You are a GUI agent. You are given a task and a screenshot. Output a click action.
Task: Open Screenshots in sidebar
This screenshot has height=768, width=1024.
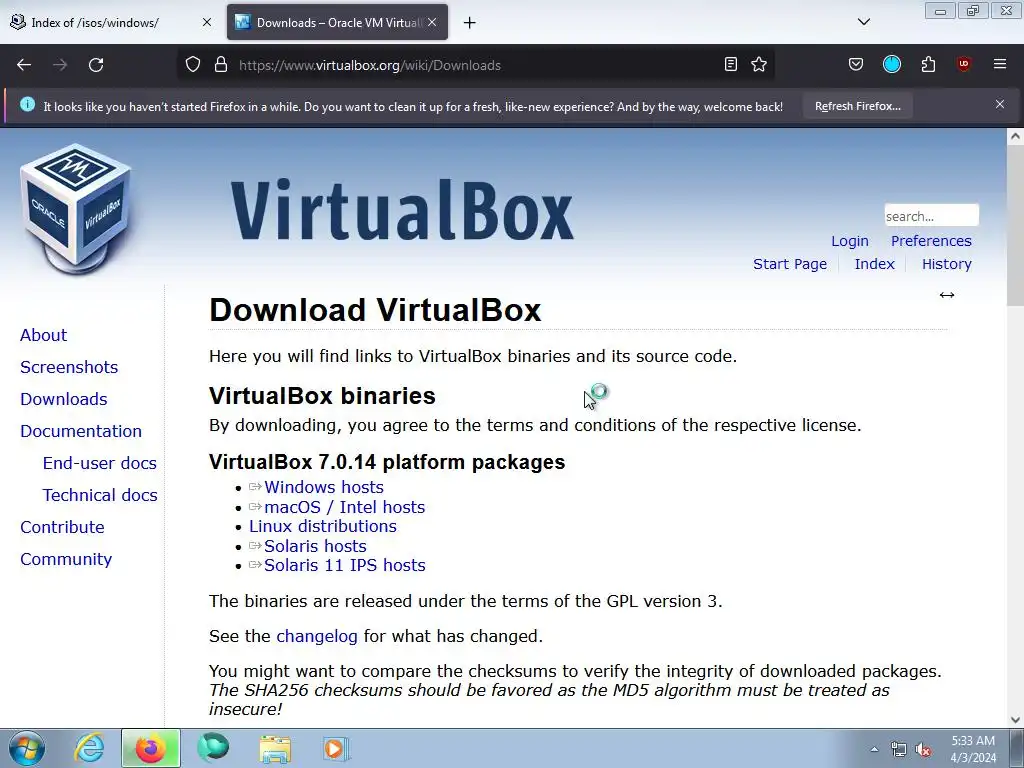[x=69, y=367]
